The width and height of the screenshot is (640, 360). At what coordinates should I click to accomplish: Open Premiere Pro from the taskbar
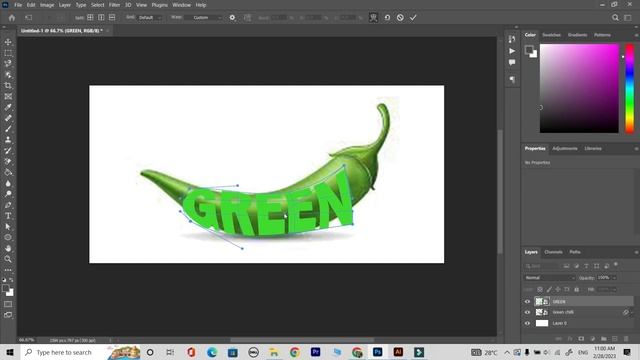pos(315,352)
